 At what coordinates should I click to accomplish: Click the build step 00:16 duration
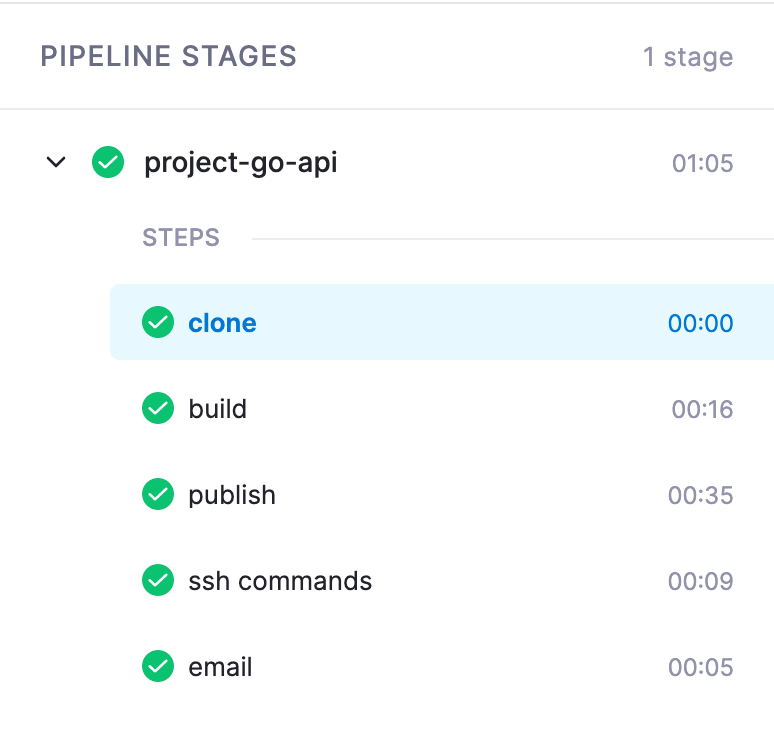click(702, 409)
